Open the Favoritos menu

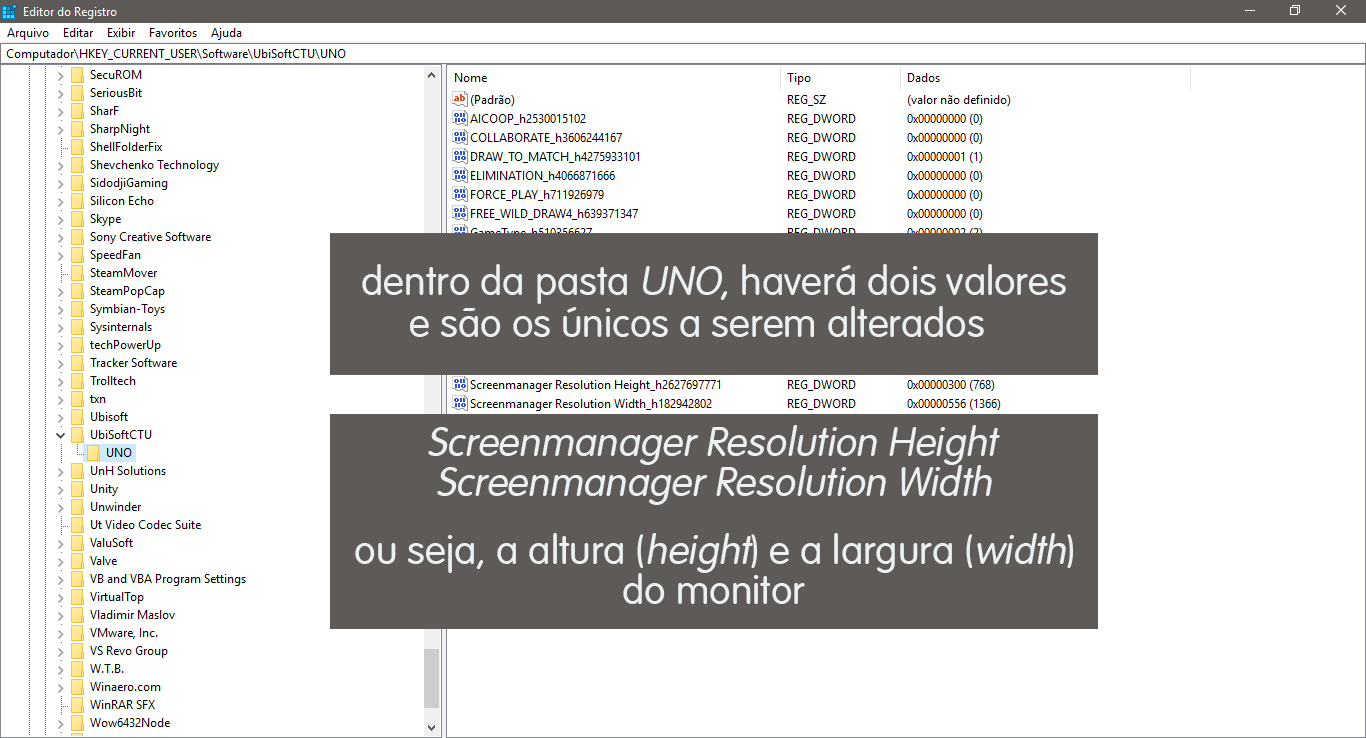173,33
